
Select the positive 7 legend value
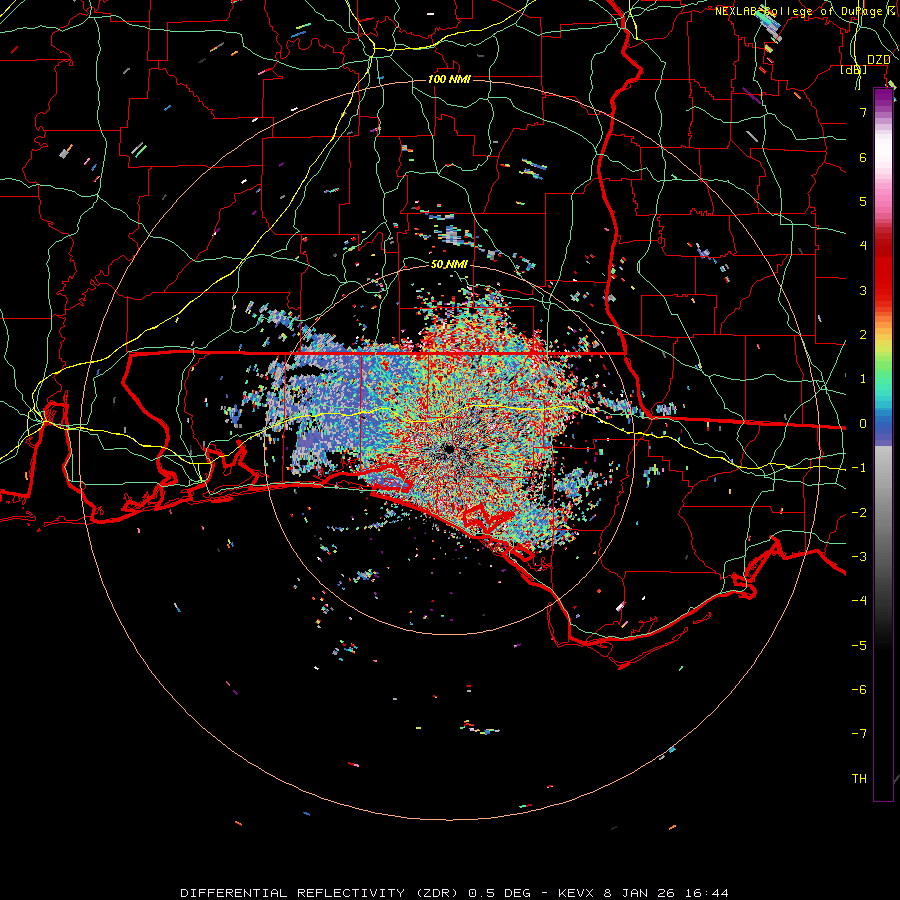tap(863, 112)
